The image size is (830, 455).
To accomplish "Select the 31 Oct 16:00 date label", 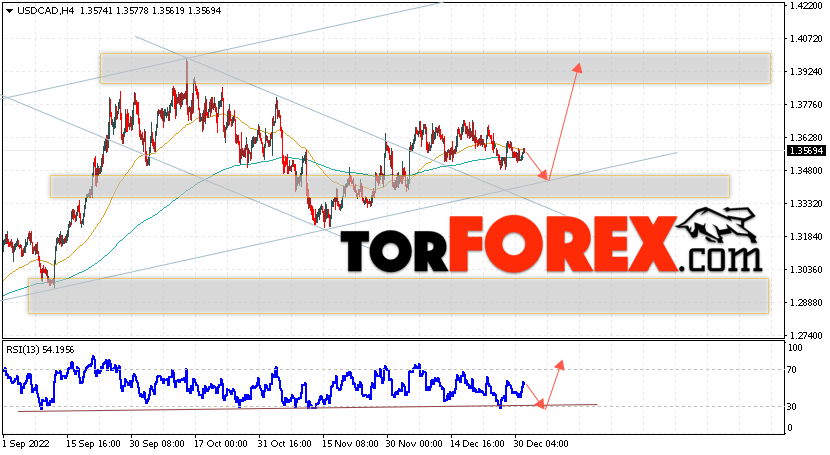I will coord(285,443).
